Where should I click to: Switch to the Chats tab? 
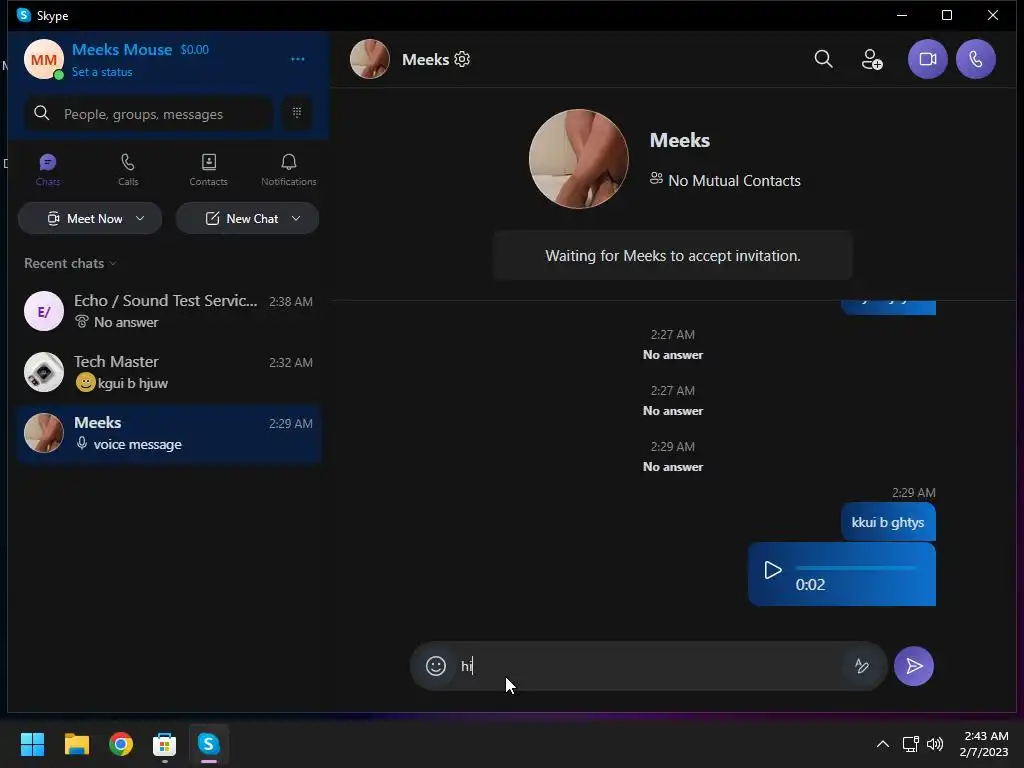tap(48, 170)
